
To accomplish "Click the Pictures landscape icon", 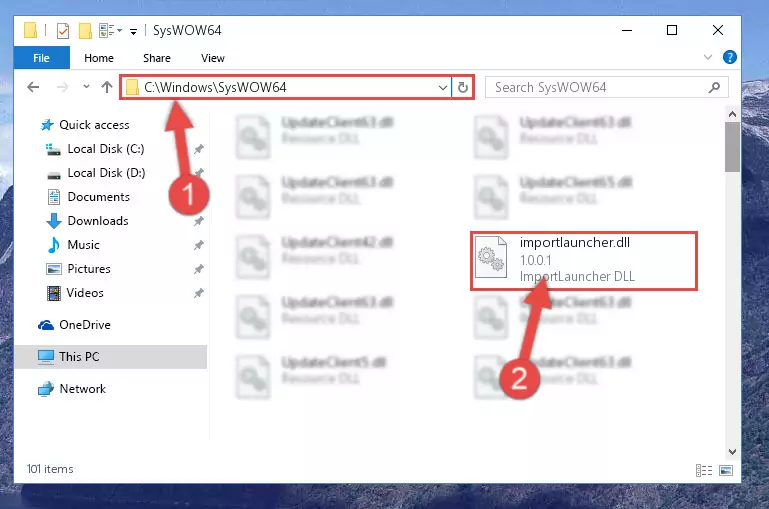I will (53, 269).
